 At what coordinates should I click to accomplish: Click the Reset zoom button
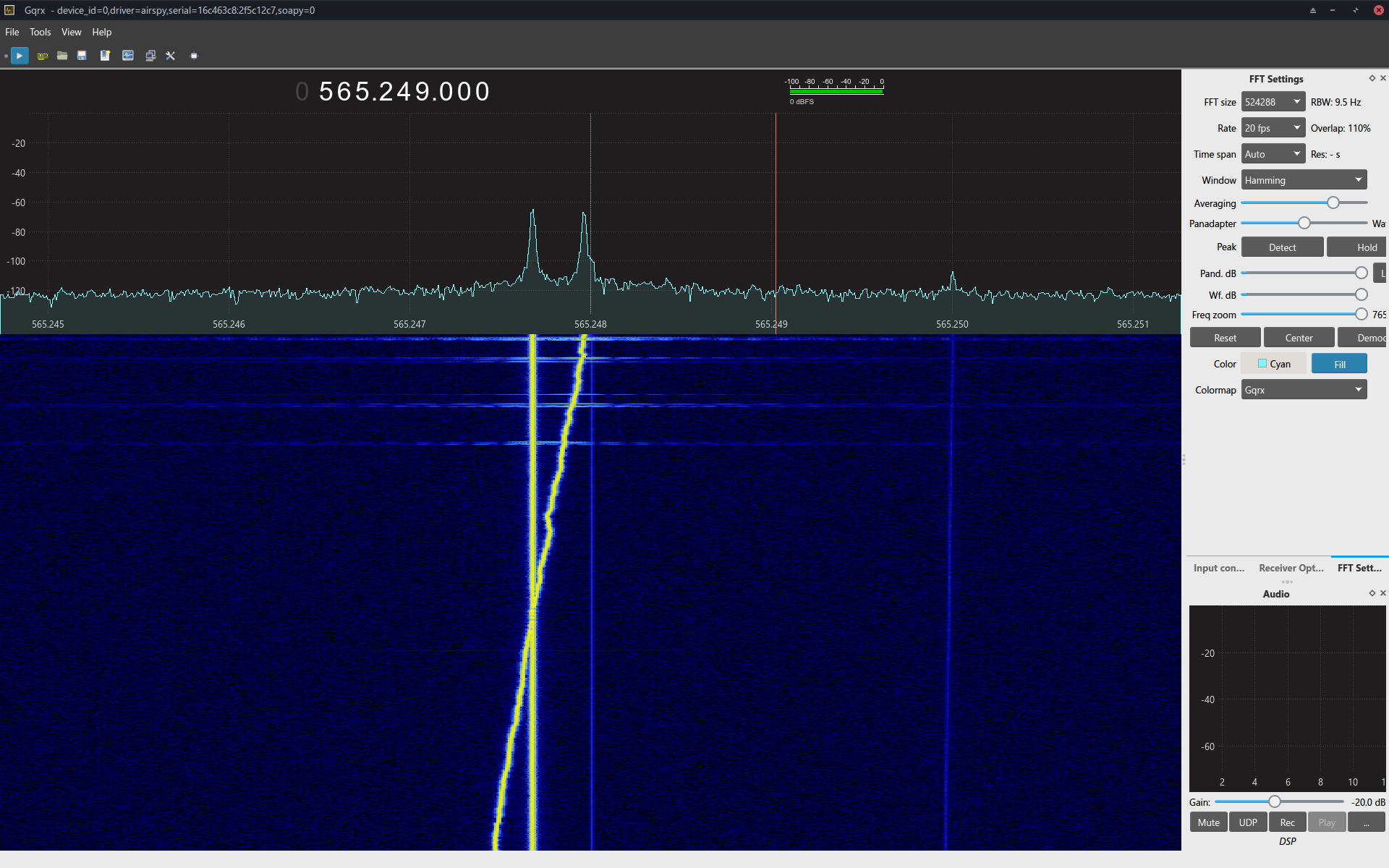click(x=1225, y=338)
